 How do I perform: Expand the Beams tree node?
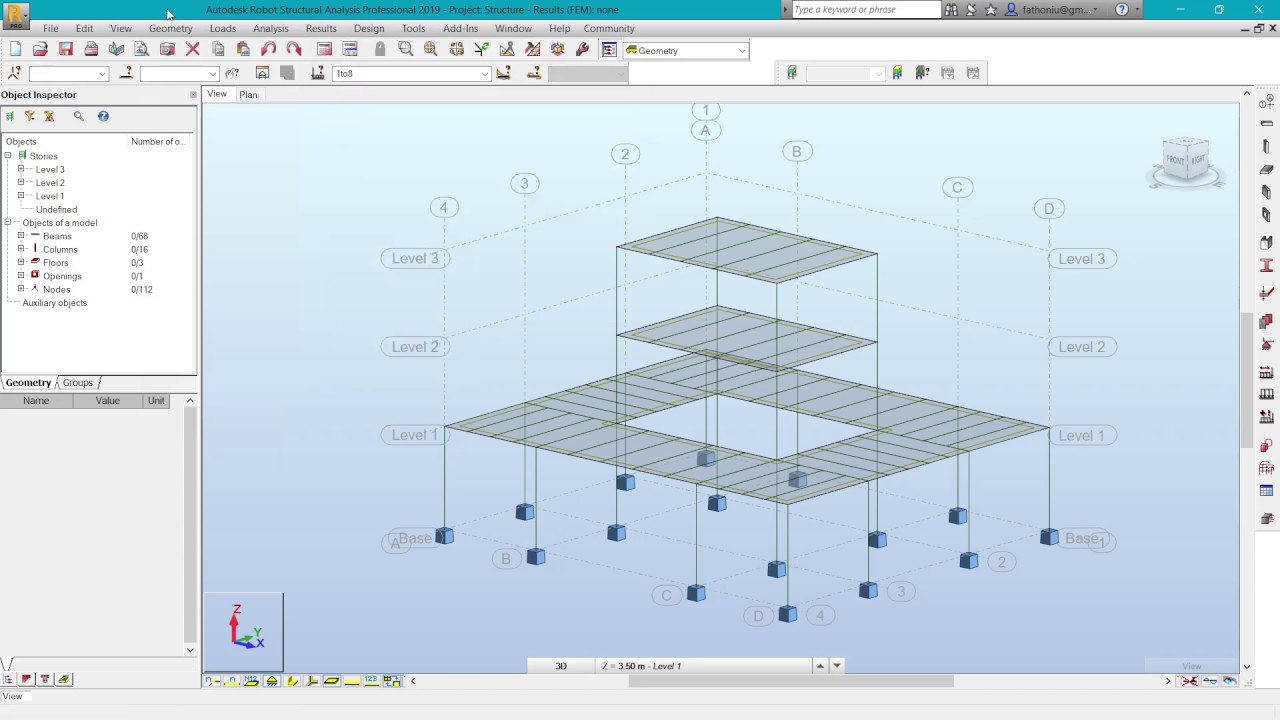[21, 236]
